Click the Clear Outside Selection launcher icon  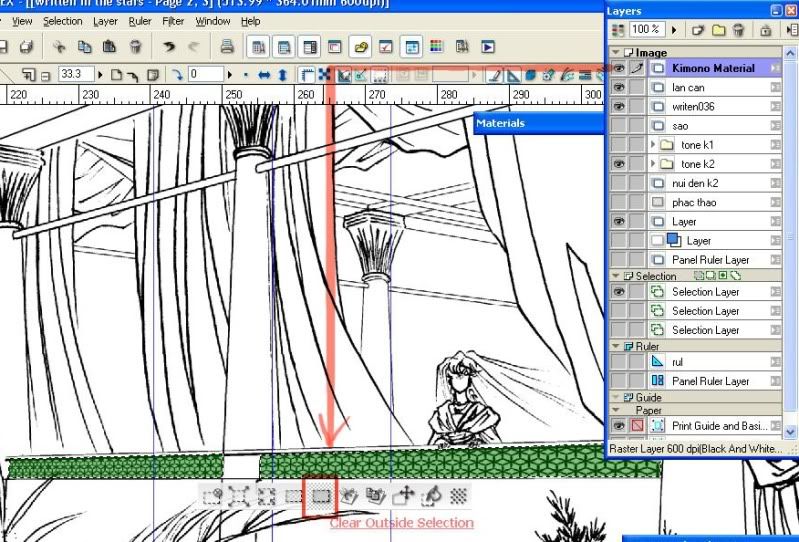pyautogui.click(x=321, y=496)
